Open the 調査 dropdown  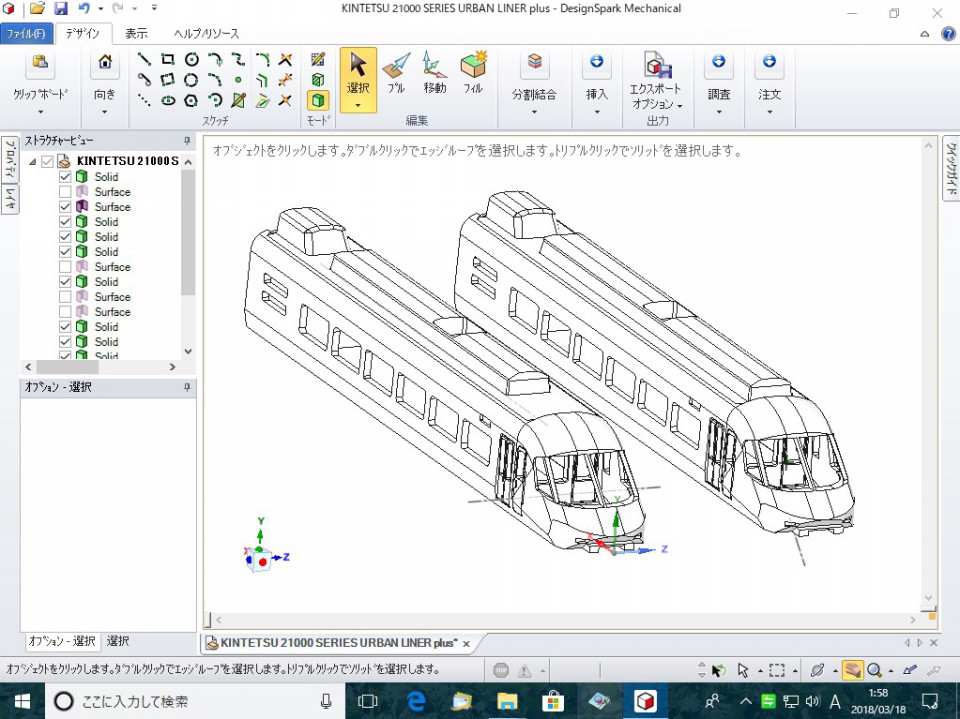(719, 112)
